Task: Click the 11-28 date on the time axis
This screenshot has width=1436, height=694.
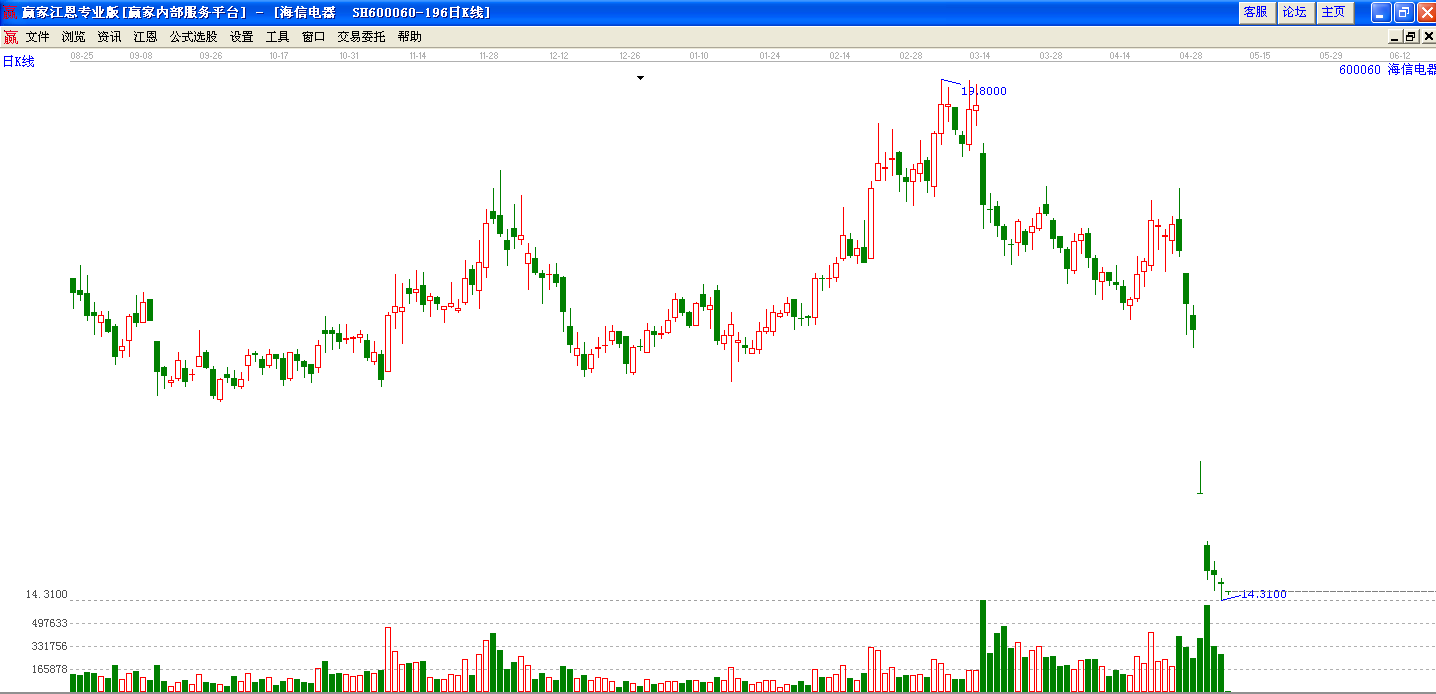Action: [489, 56]
